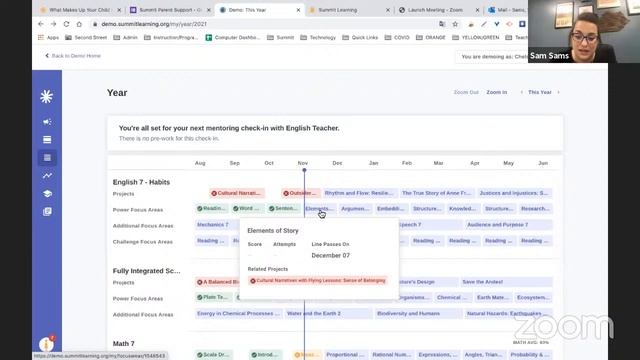Image resolution: width=640 pixels, height=360 pixels.
Task: Click the This Year label
Action: [x=540, y=92]
